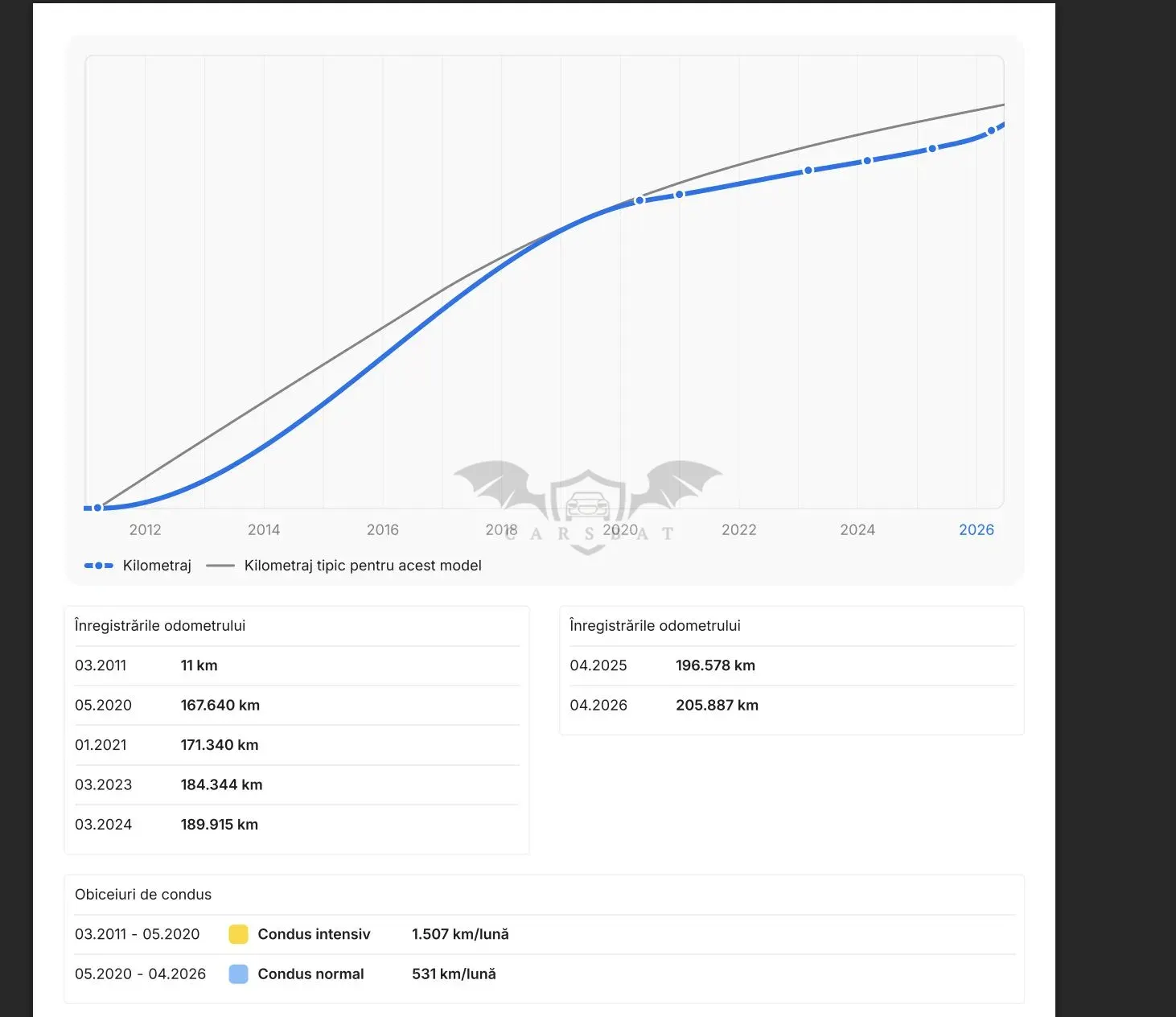The width and height of the screenshot is (1176, 1017).
Task: Select the 04.2025 date in odometer records
Action: click(x=598, y=665)
